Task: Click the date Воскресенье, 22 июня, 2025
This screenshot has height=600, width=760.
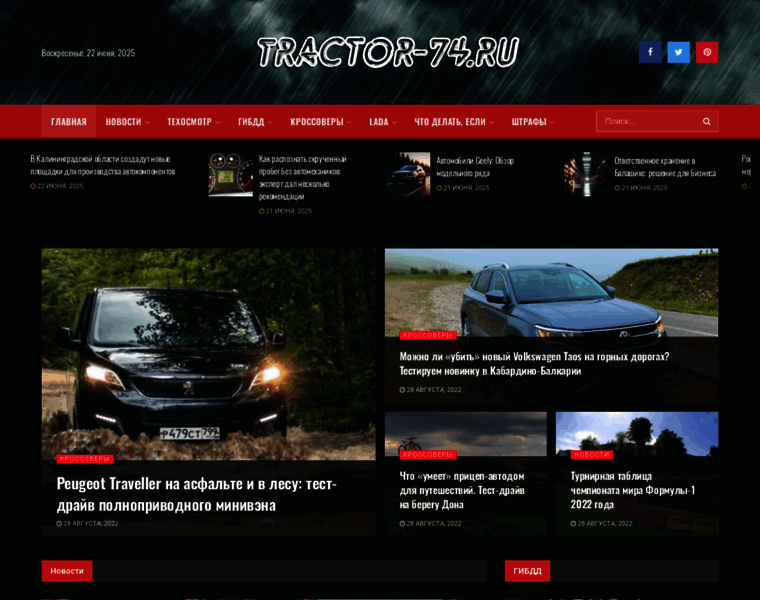Action: tap(88, 53)
